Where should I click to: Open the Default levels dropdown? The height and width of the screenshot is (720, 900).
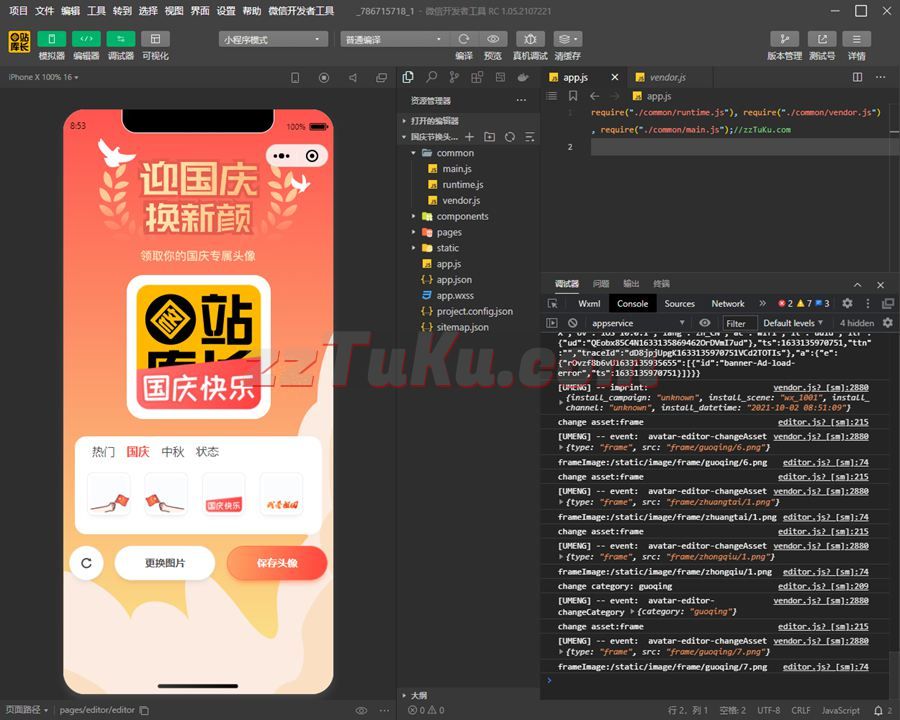(x=793, y=323)
